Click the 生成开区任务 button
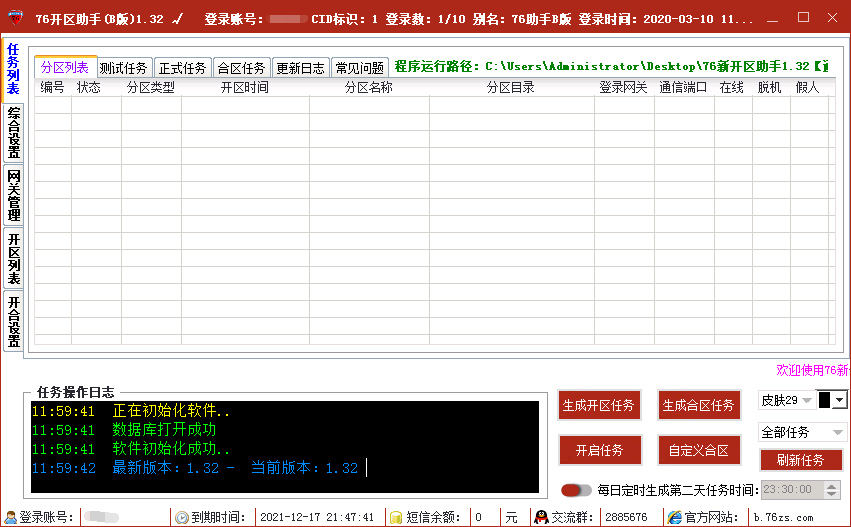851x527 pixels. 598,406
